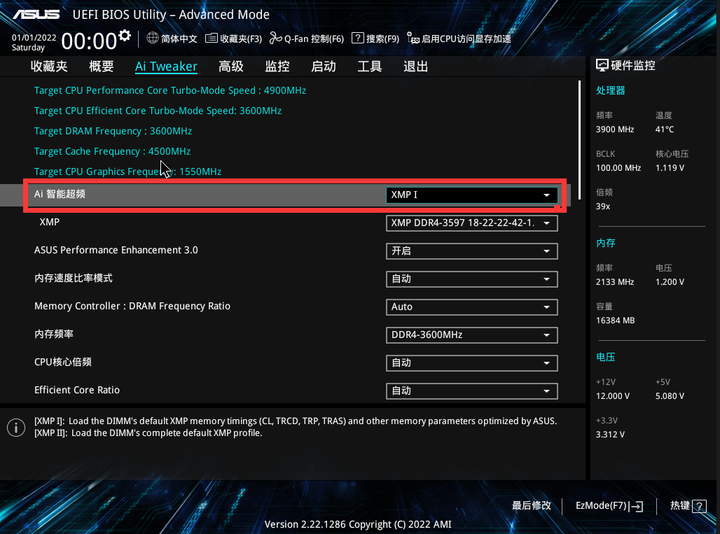Select the Ai Tweaker tab

pyautogui.click(x=166, y=67)
